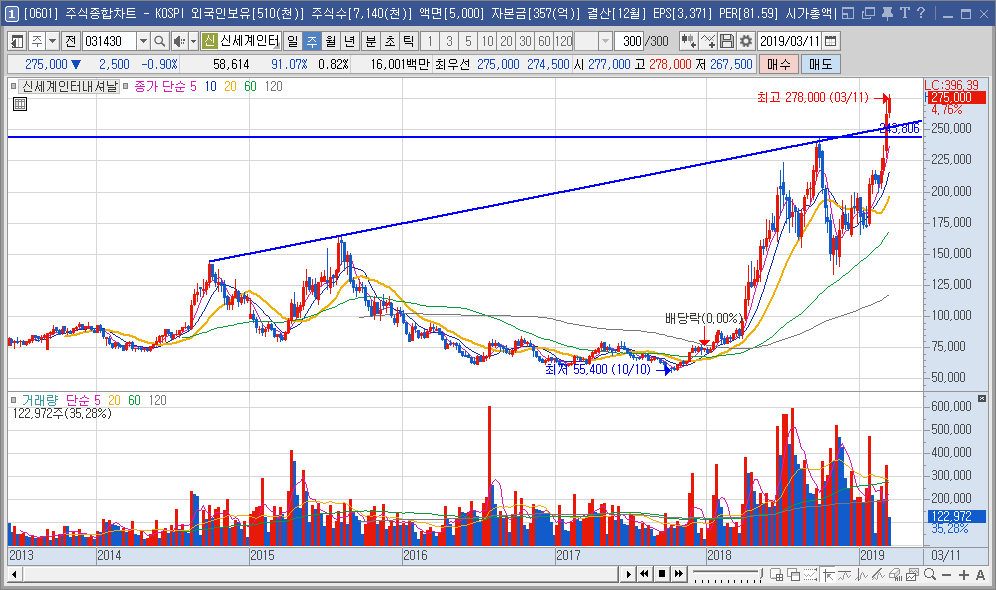The width and height of the screenshot is (996, 590).
Task: Click the cascade windows icon in title bar
Action: coord(868,13)
